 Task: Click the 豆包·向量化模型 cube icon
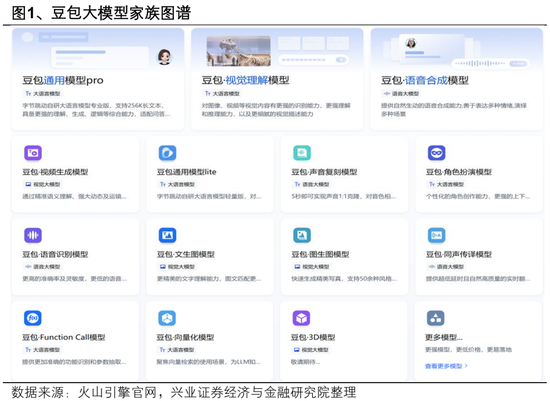167,318
